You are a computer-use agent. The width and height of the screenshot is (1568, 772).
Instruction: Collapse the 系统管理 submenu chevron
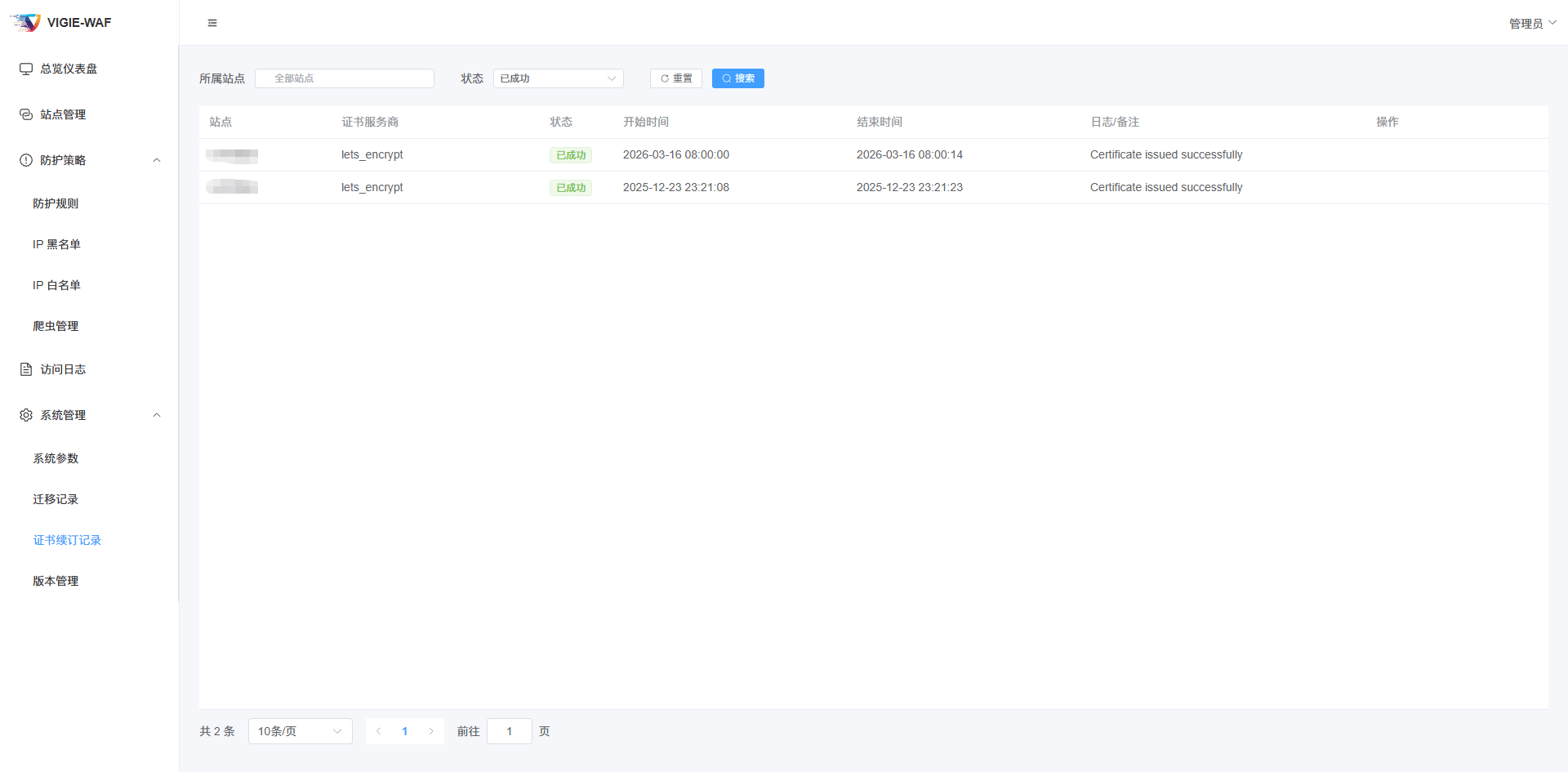pos(157,415)
